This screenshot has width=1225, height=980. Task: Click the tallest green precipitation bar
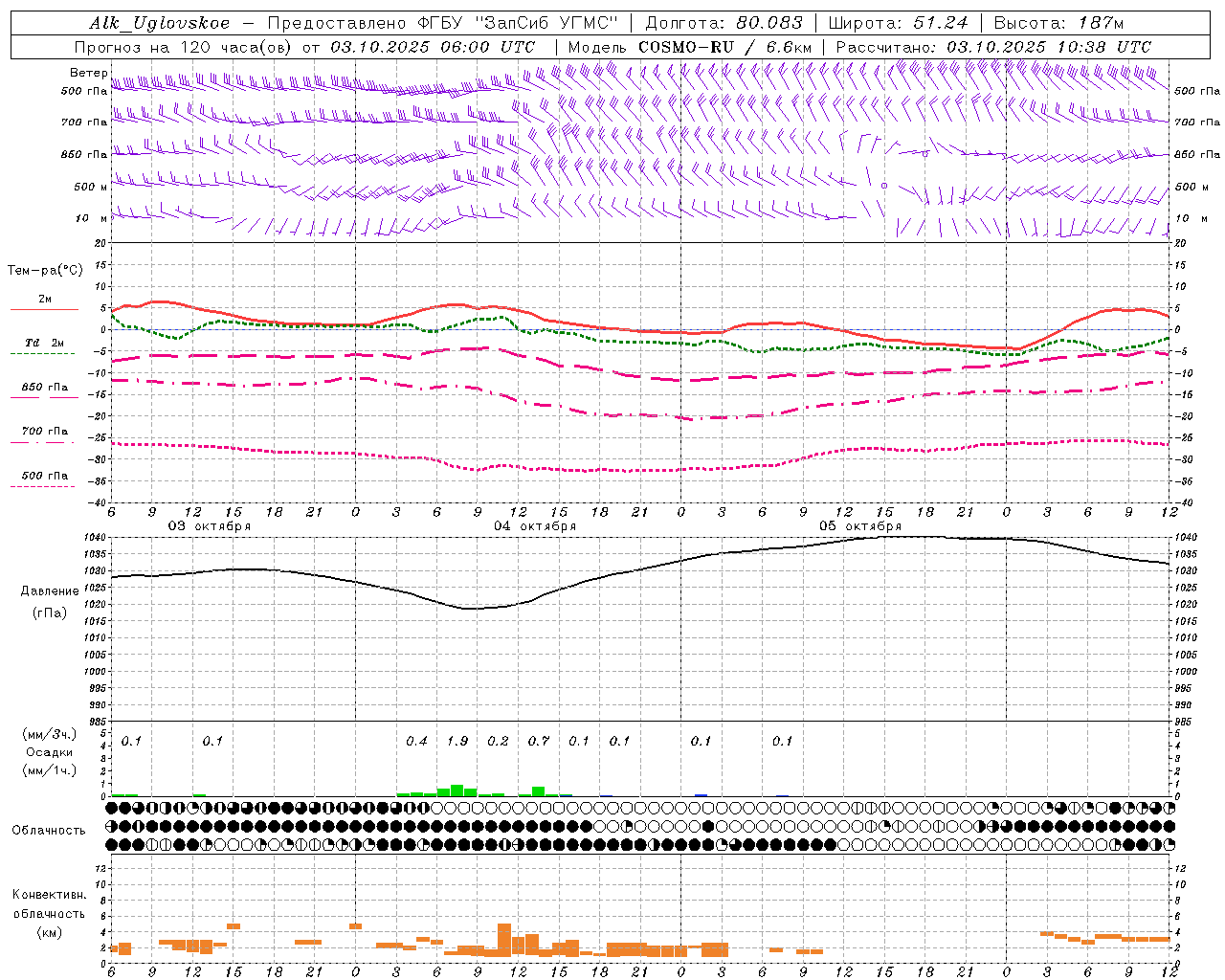(x=457, y=791)
